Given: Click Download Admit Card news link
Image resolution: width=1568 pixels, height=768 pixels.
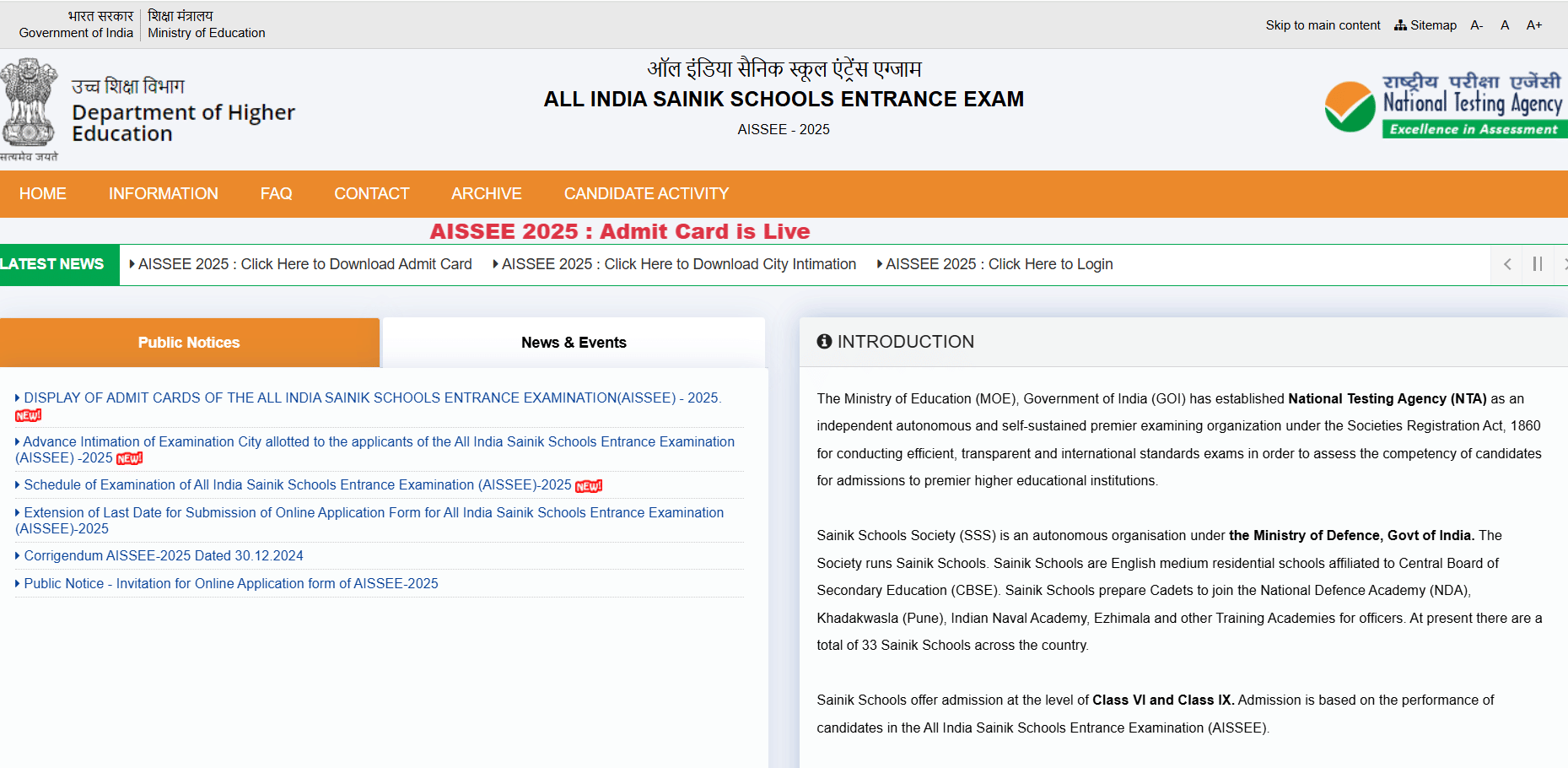Looking at the screenshot, I should point(304,264).
